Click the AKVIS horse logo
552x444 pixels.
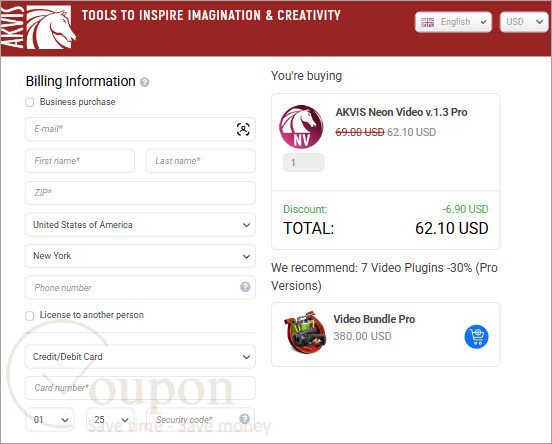[38, 27]
